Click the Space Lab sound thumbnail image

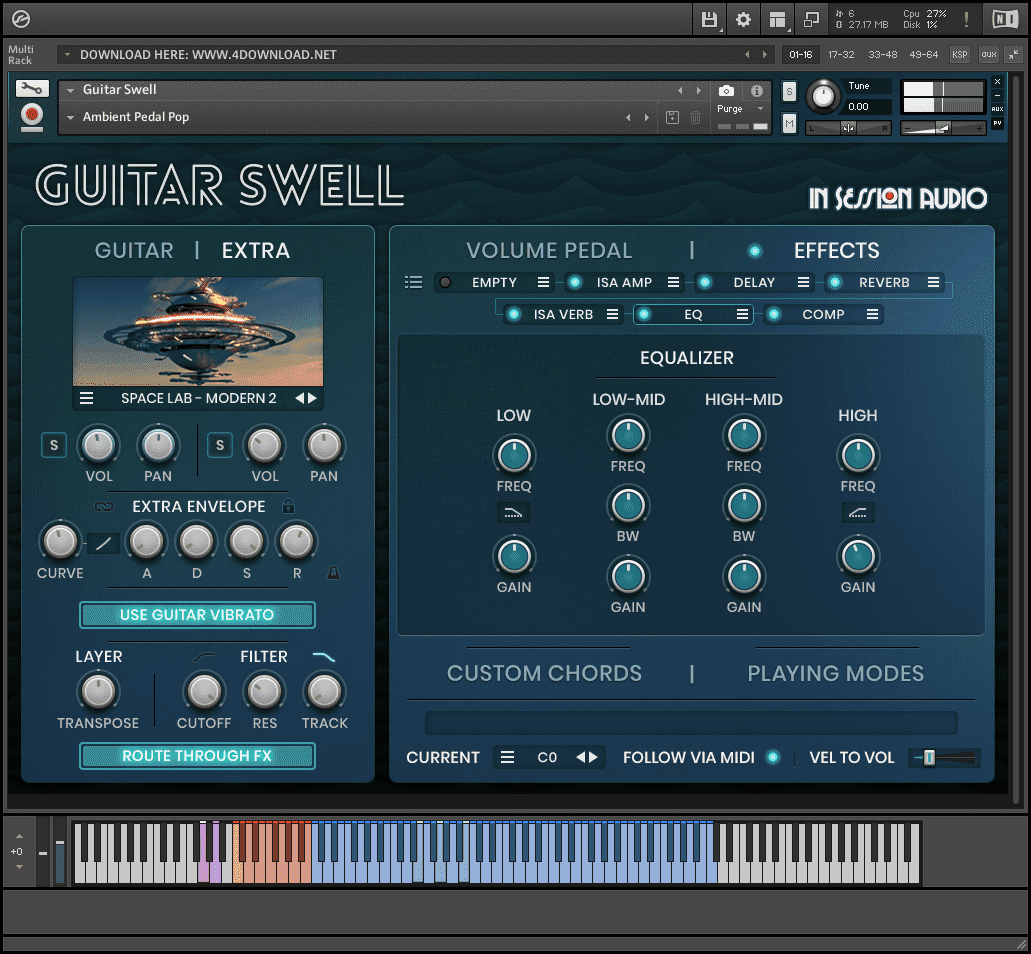[198, 331]
